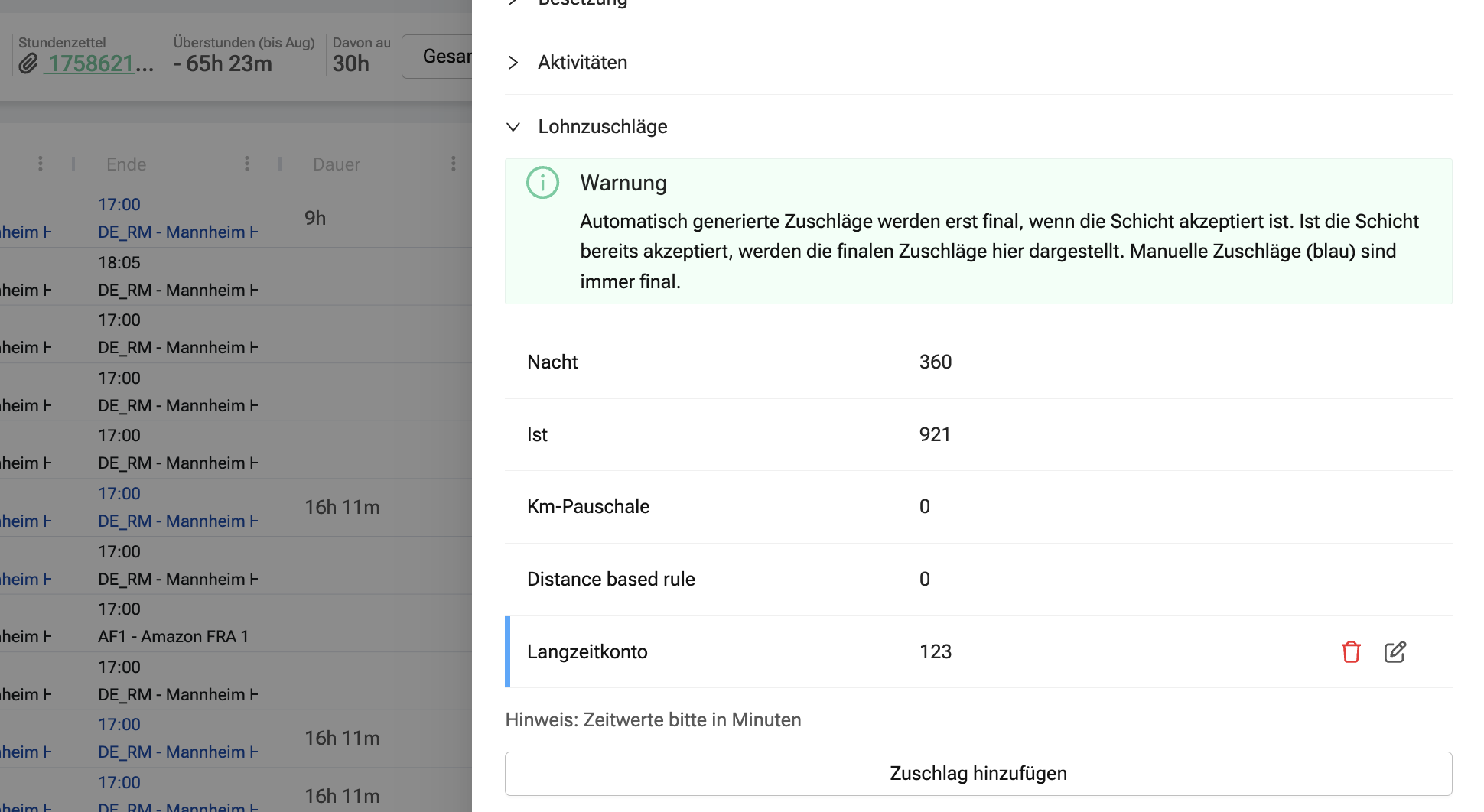Open the Ende column options menu
The width and height of the screenshot is (1484, 812).
point(246,164)
